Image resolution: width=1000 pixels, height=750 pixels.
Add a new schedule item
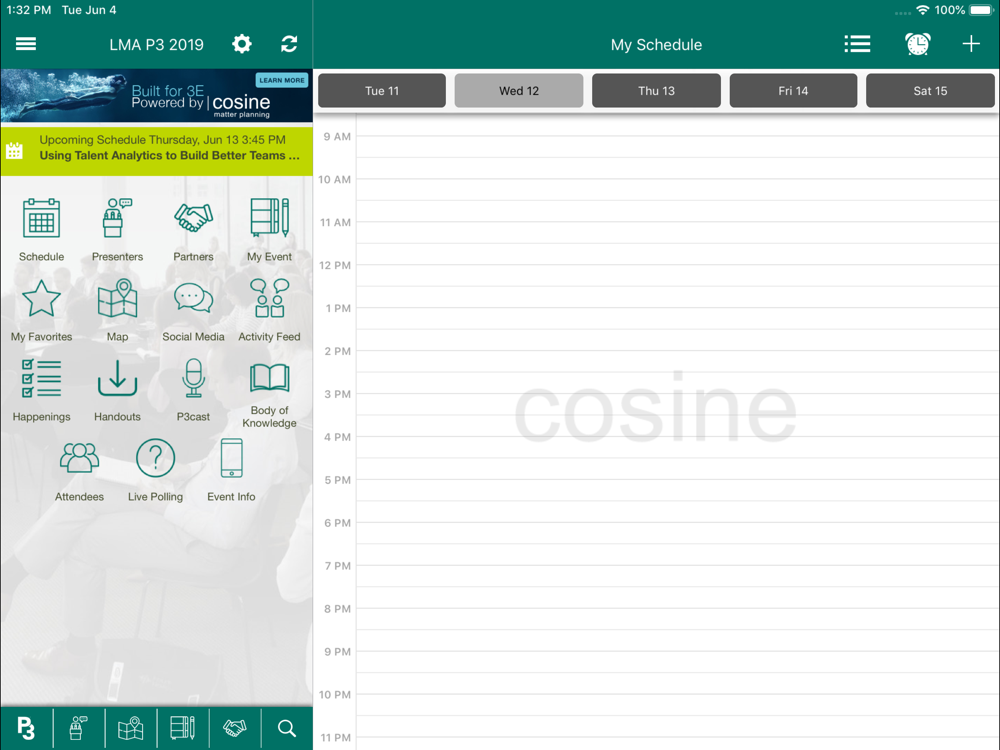[971, 44]
